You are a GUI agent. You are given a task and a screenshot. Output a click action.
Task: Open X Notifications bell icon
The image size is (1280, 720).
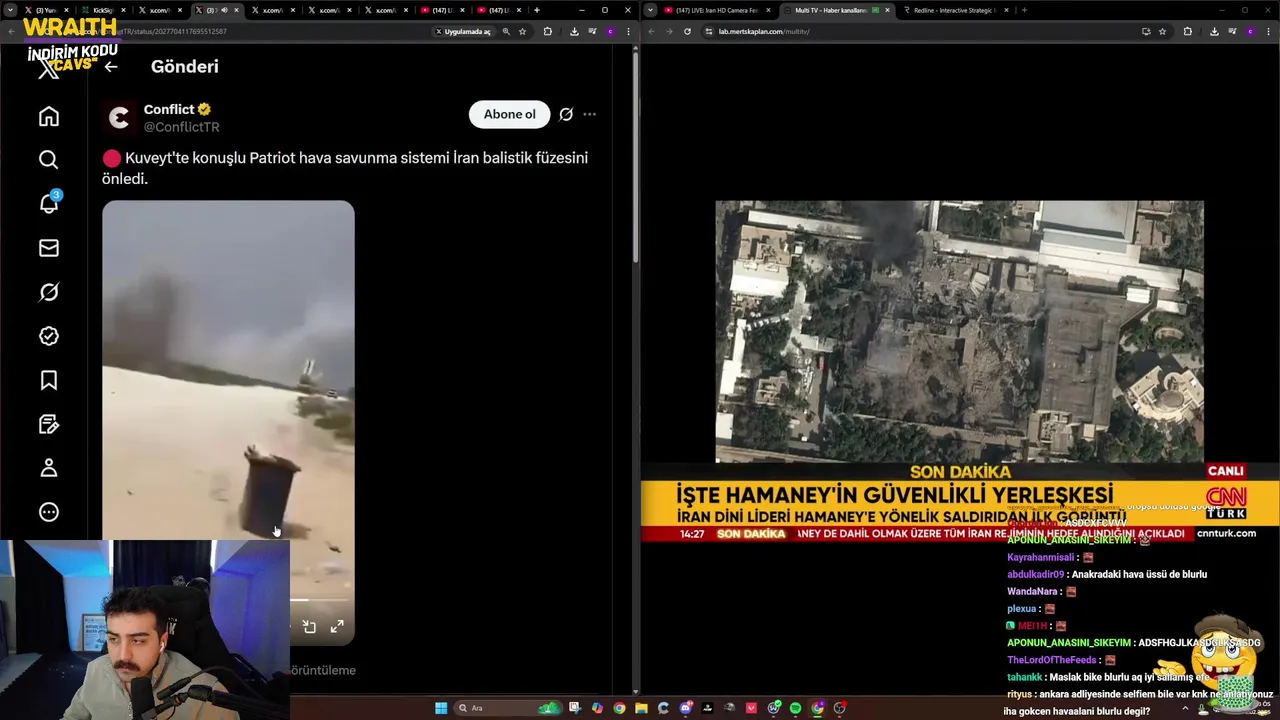[49, 203]
